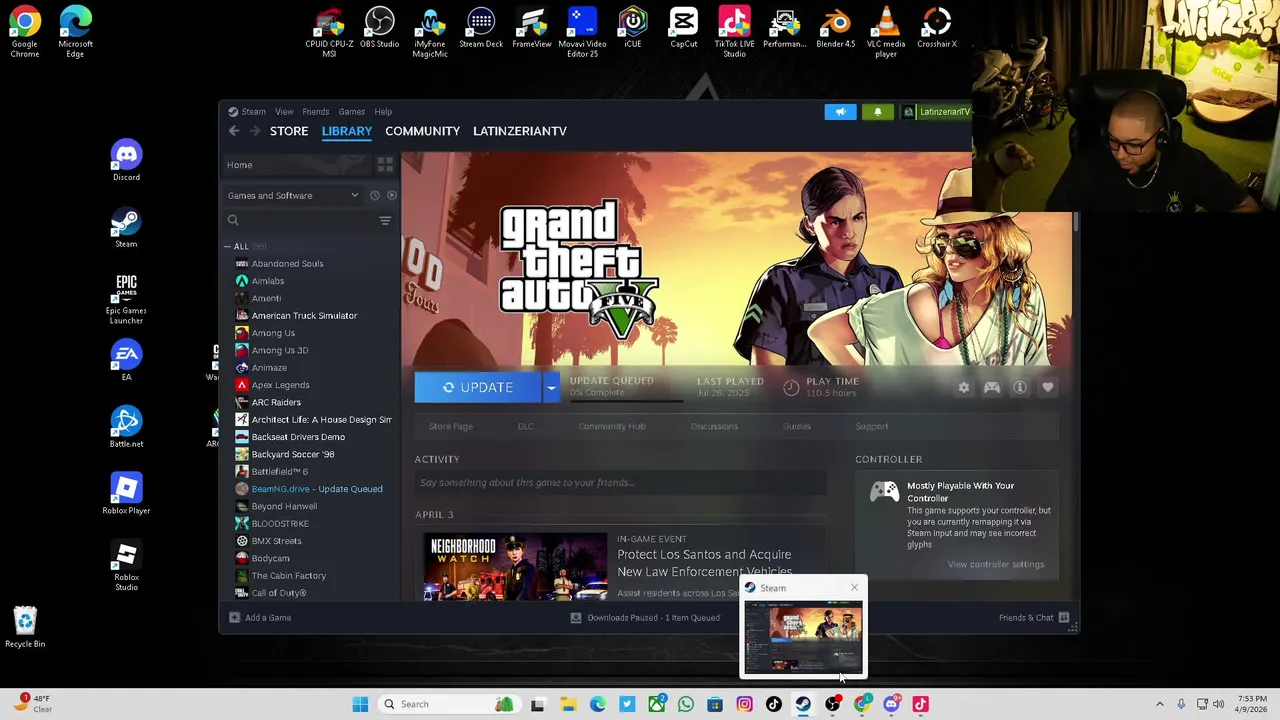Image resolution: width=1280 pixels, height=720 pixels.
Task: Open GTA V manage settings gear
Action: (963, 388)
